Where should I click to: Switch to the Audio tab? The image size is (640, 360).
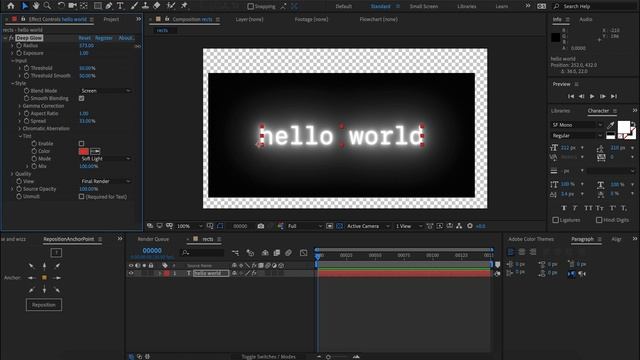[x=586, y=19]
